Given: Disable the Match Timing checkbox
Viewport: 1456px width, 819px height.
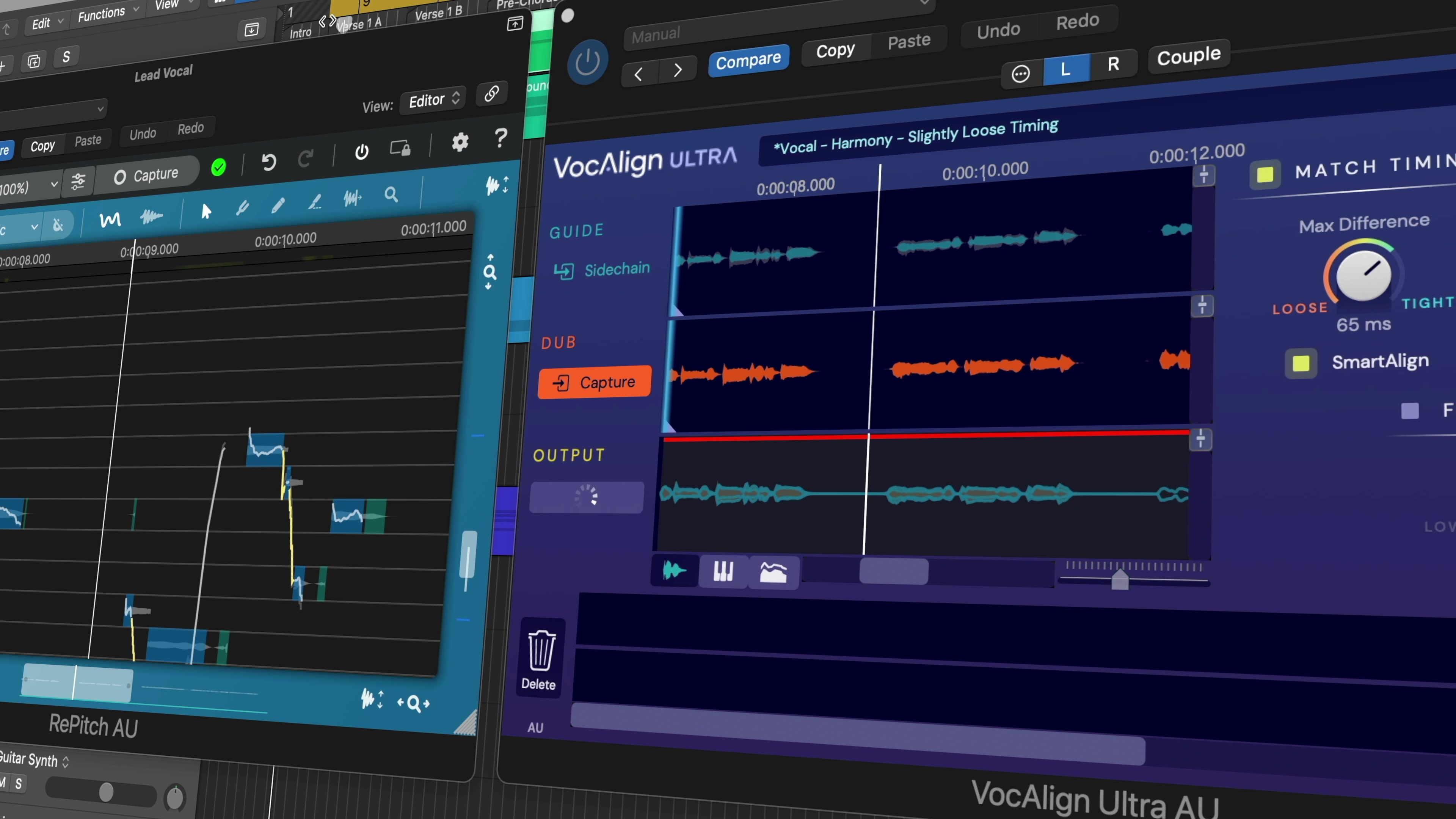Looking at the screenshot, I should click(1265, 174).
